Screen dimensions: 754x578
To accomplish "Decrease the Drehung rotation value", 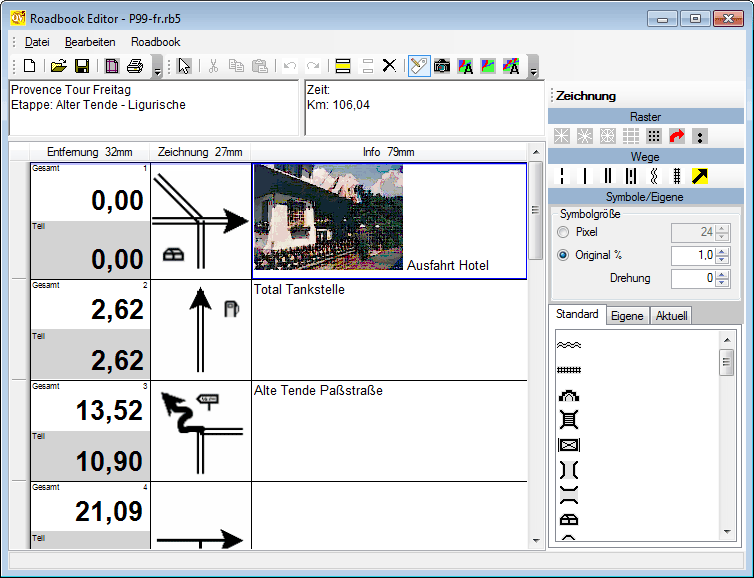I will 722,283.
